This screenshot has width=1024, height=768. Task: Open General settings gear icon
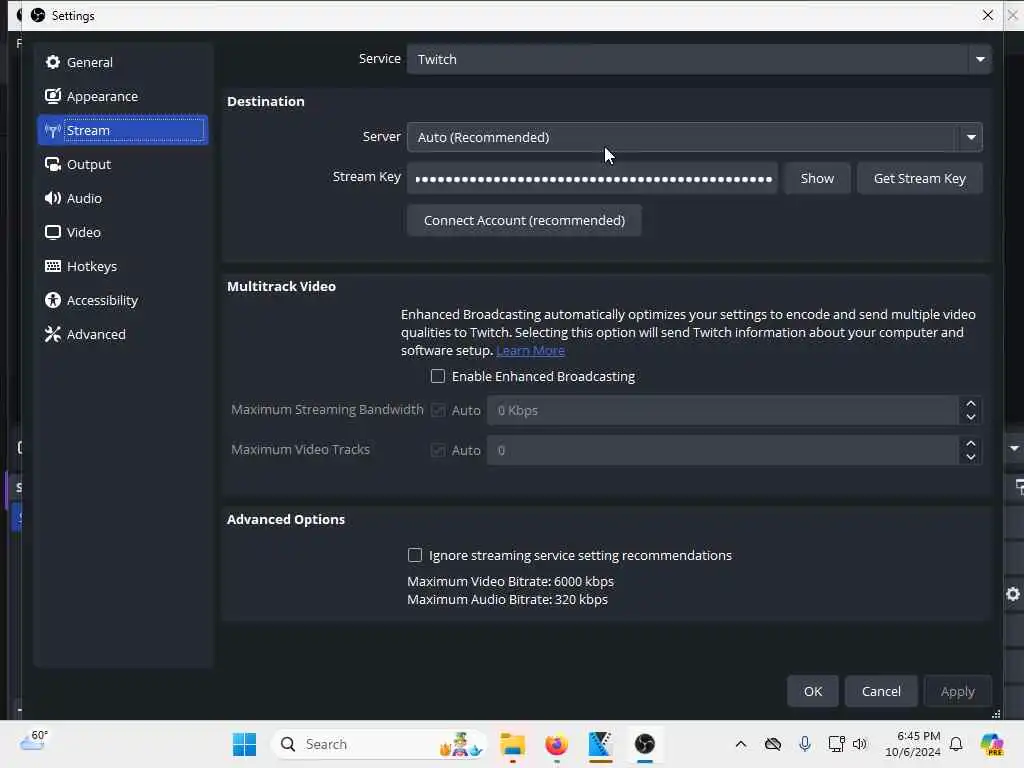pos(53,62)
